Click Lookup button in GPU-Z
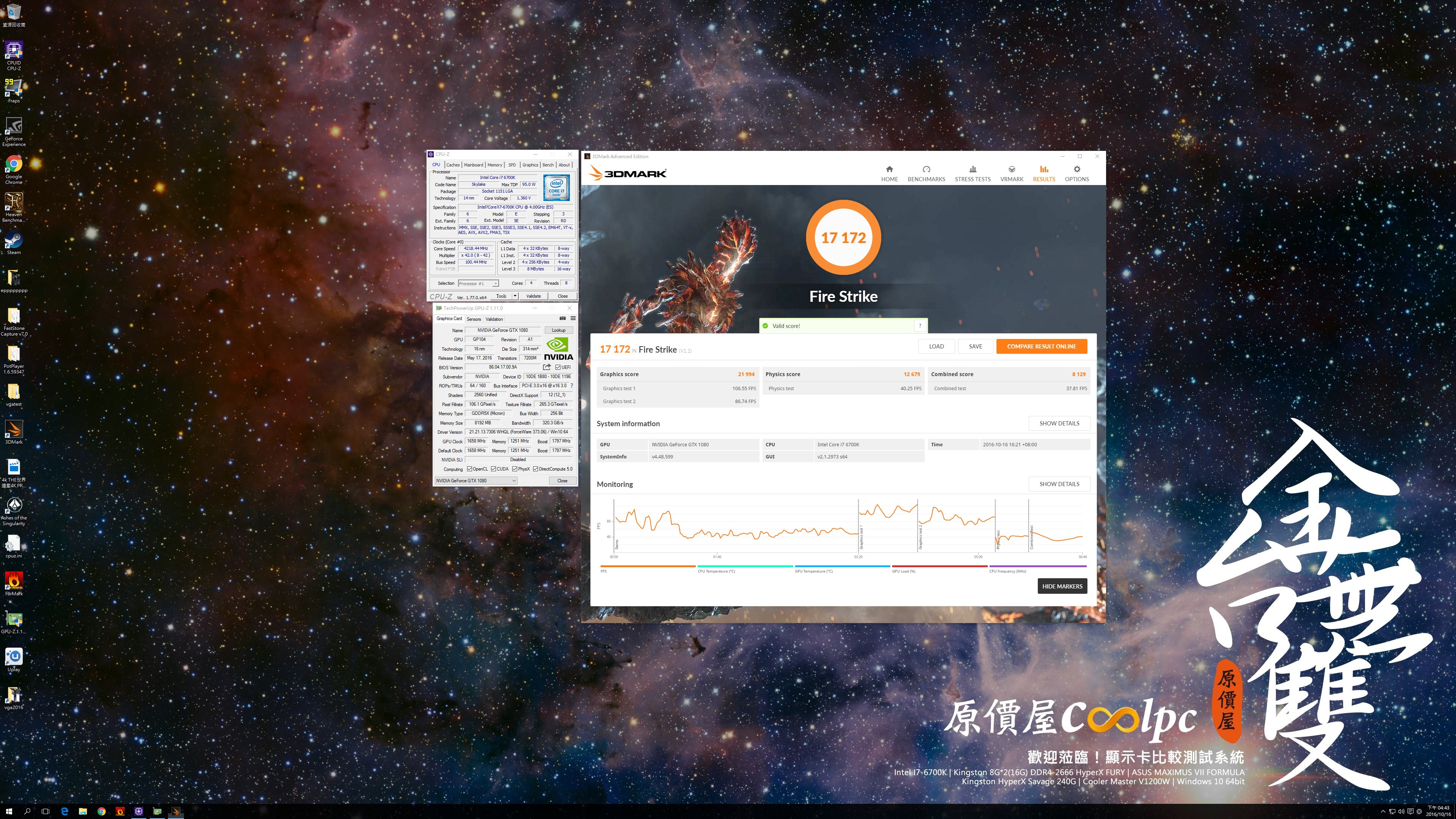The width and height of the screenshot is (1456, 819). (559, 330)
